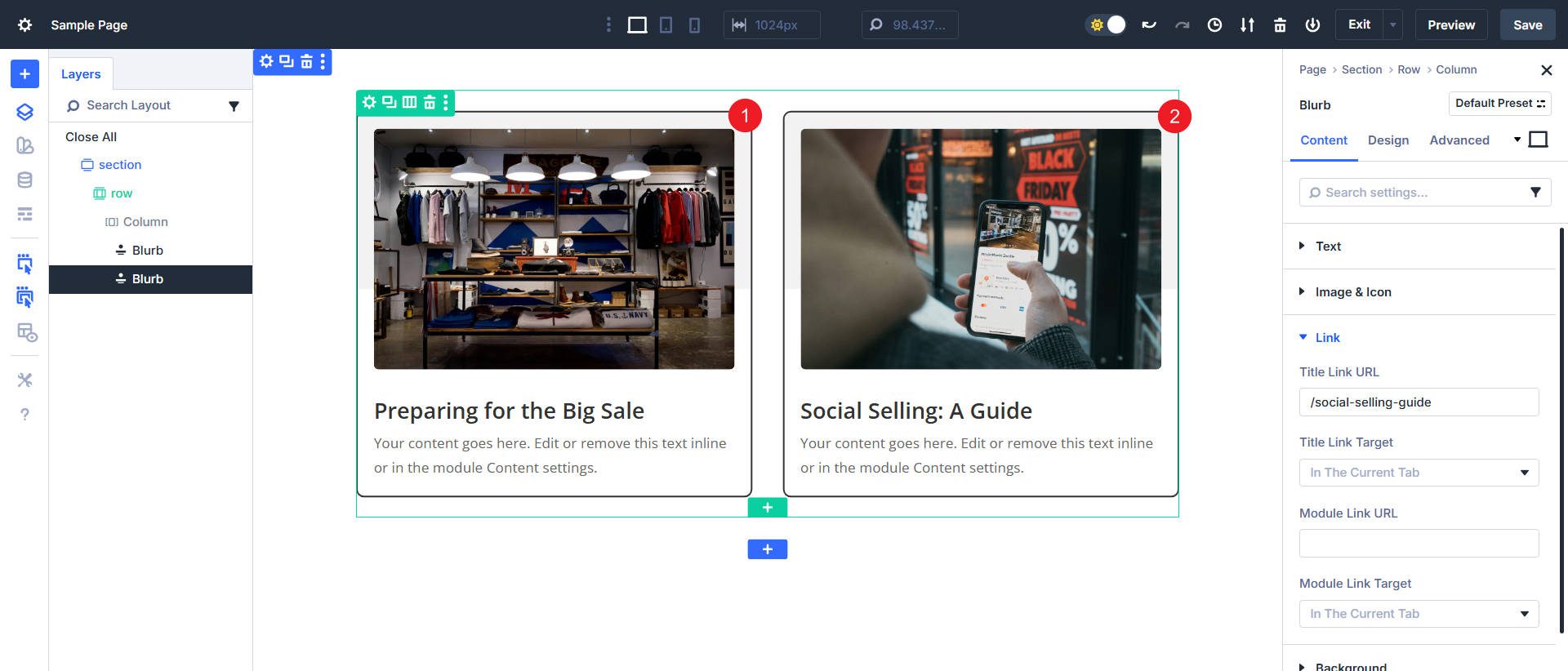Click the Save button

(x=1527, y=25)
